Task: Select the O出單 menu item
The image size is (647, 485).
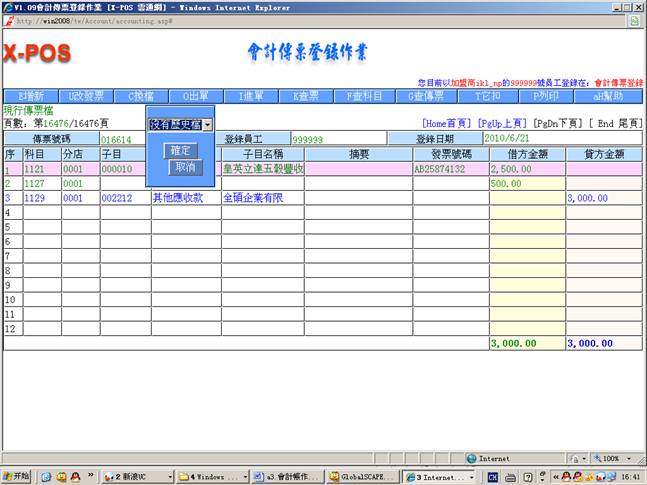Action: coord(196,96)
